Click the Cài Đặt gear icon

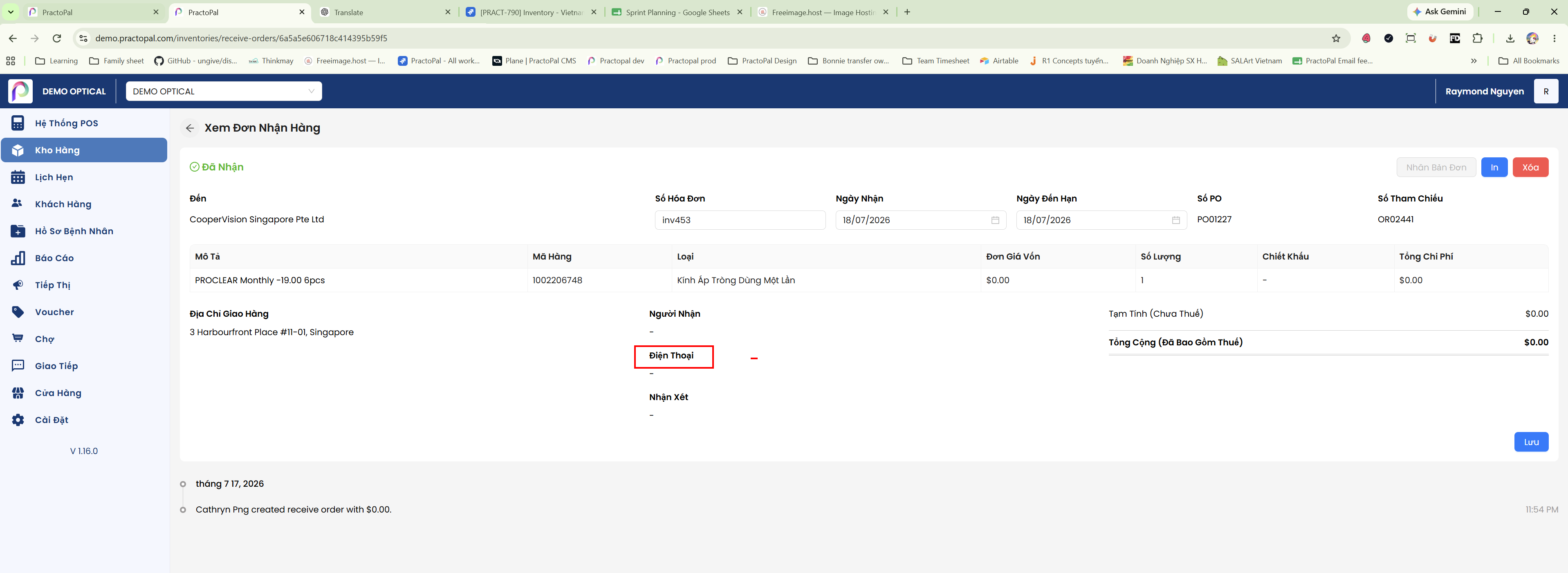click(18, 420)
